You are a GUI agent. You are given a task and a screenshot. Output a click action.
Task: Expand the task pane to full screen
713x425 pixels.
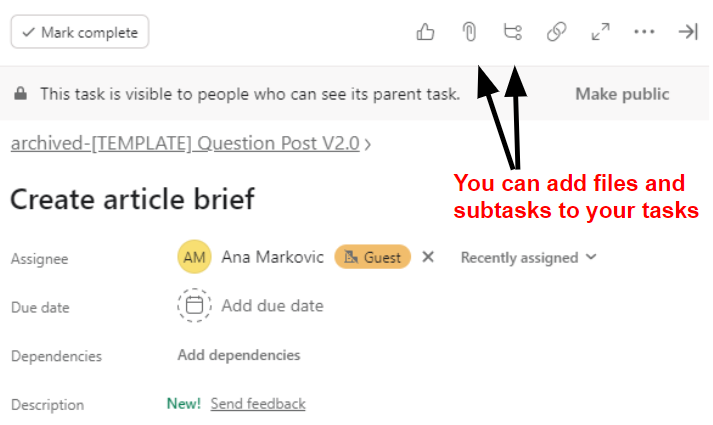tap(601, 32)
